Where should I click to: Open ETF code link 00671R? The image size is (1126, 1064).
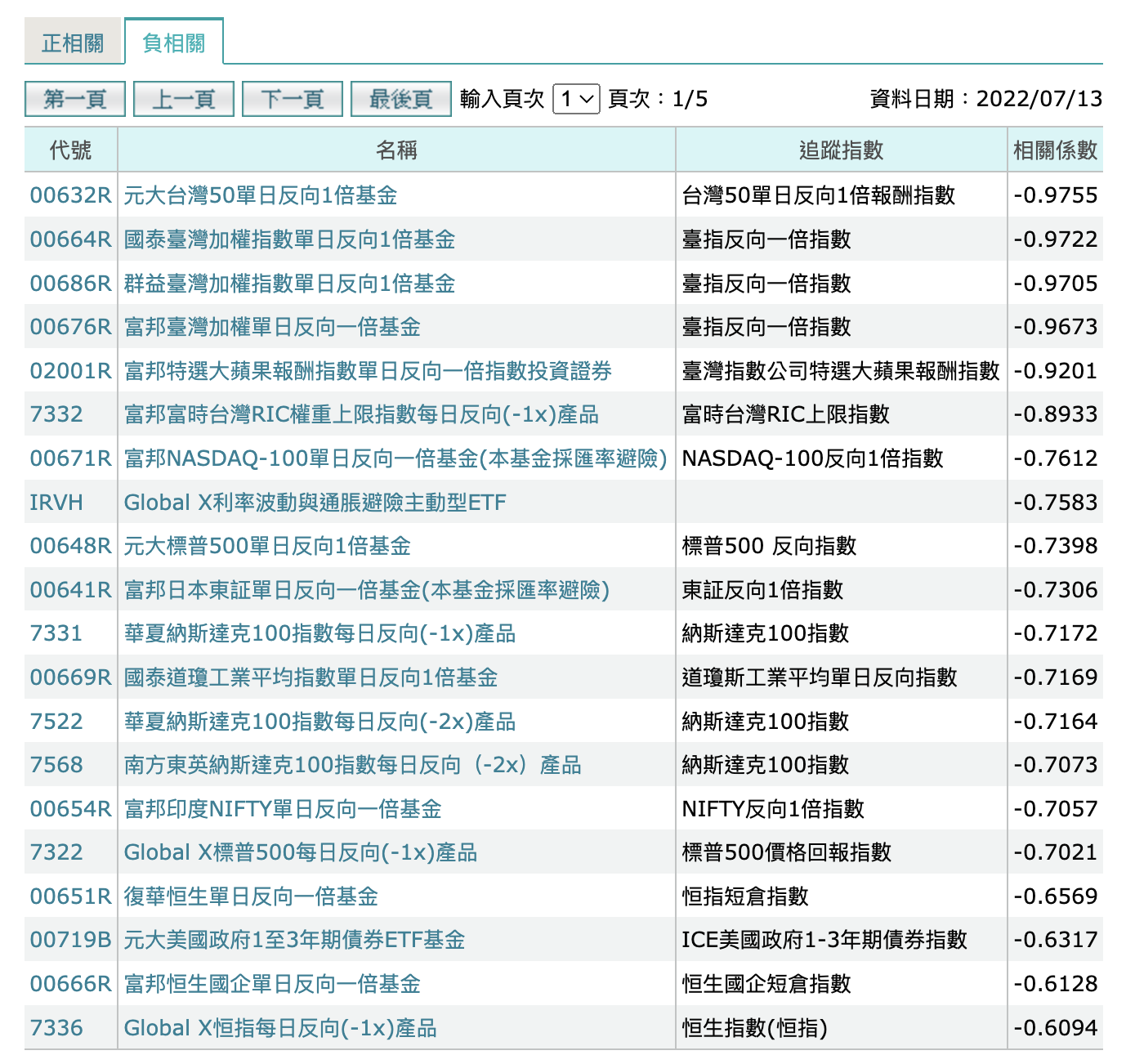tap(70, 458)
